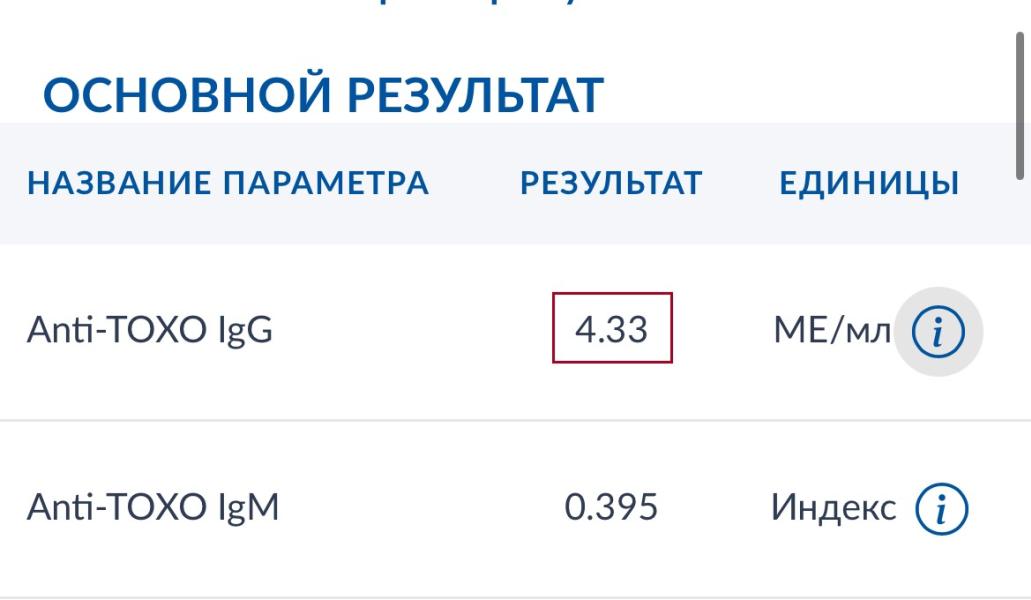Open info icon next to Индекс unit
This screenshot has width=1031, height=600.
(x=942, y=509)
